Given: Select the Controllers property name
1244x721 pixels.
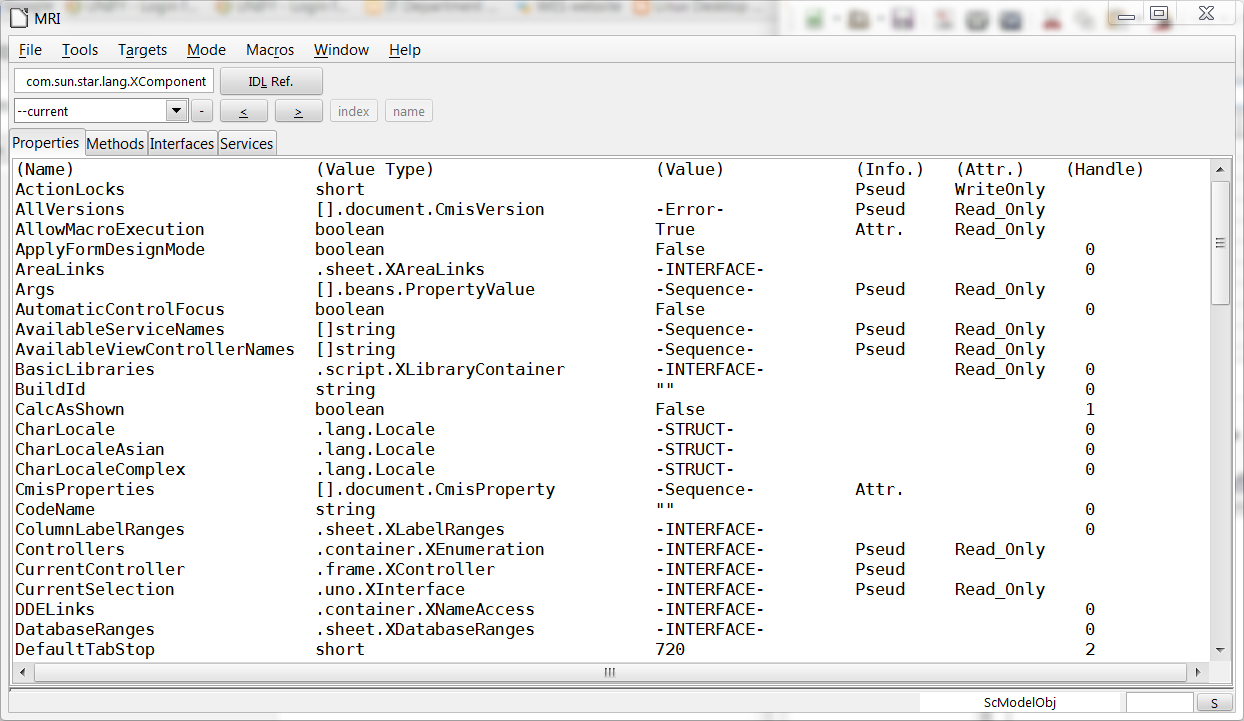Looking at the screenshot, I should [70, 549].
